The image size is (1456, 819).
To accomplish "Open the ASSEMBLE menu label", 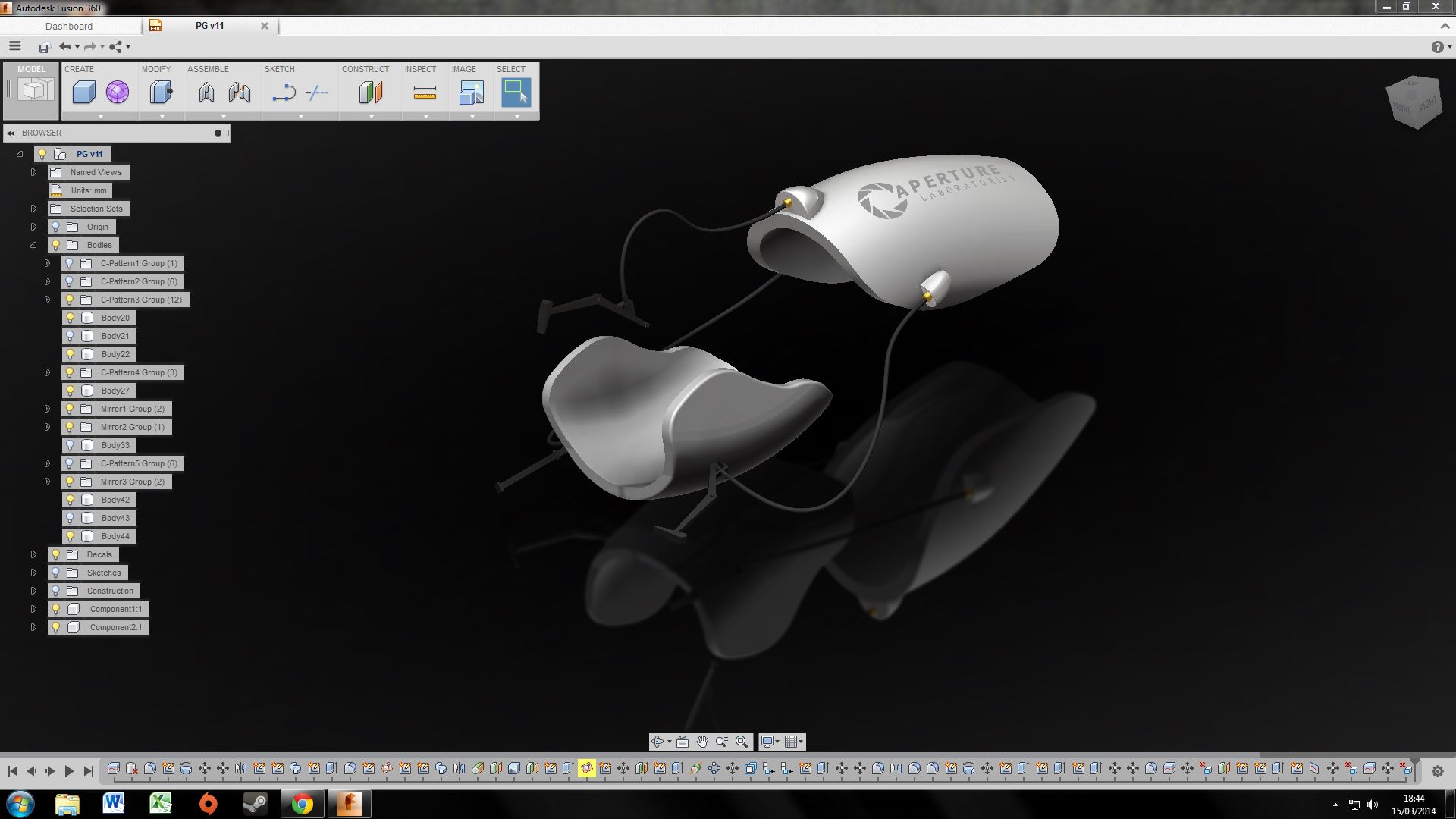I will tap(208, 69).
